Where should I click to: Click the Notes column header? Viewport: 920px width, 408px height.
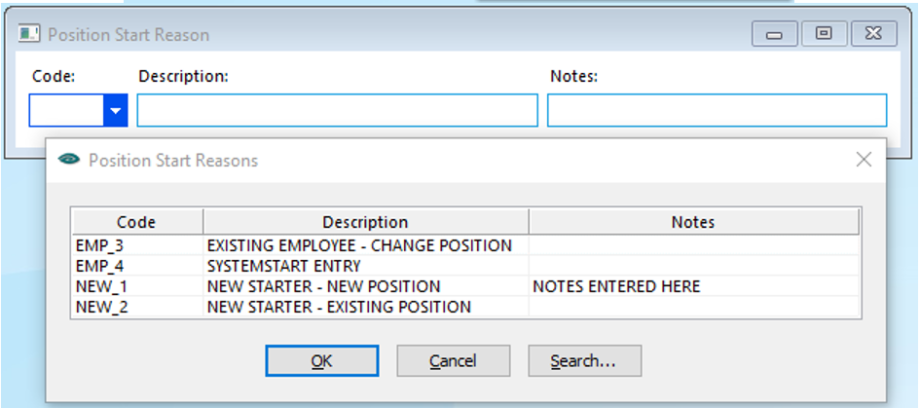click(694, 222)
